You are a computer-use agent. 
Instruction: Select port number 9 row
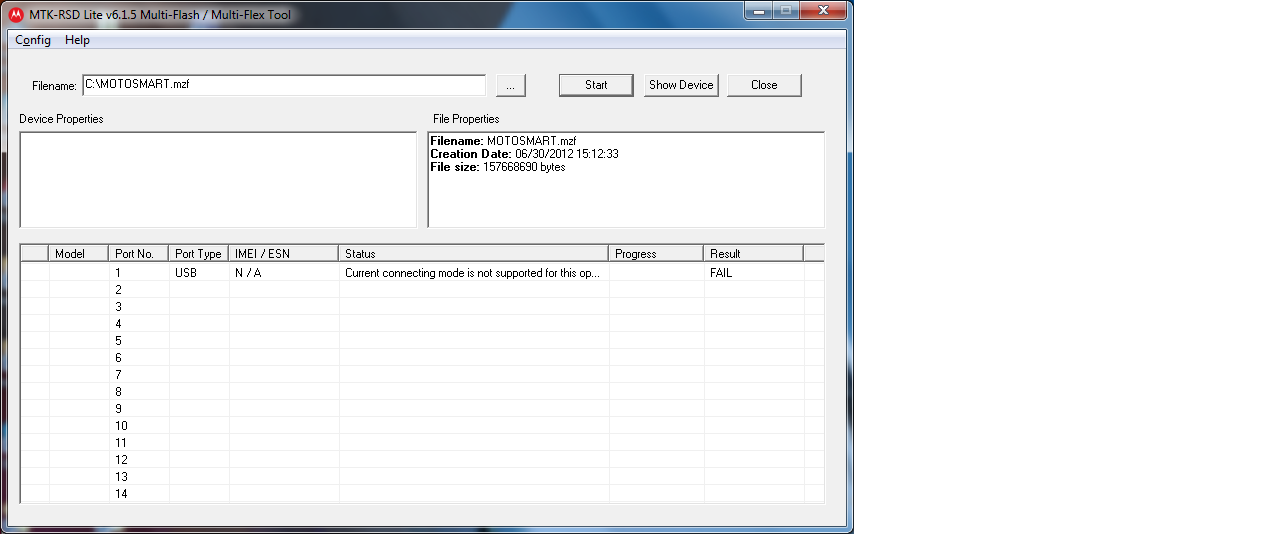click(422, 409)
